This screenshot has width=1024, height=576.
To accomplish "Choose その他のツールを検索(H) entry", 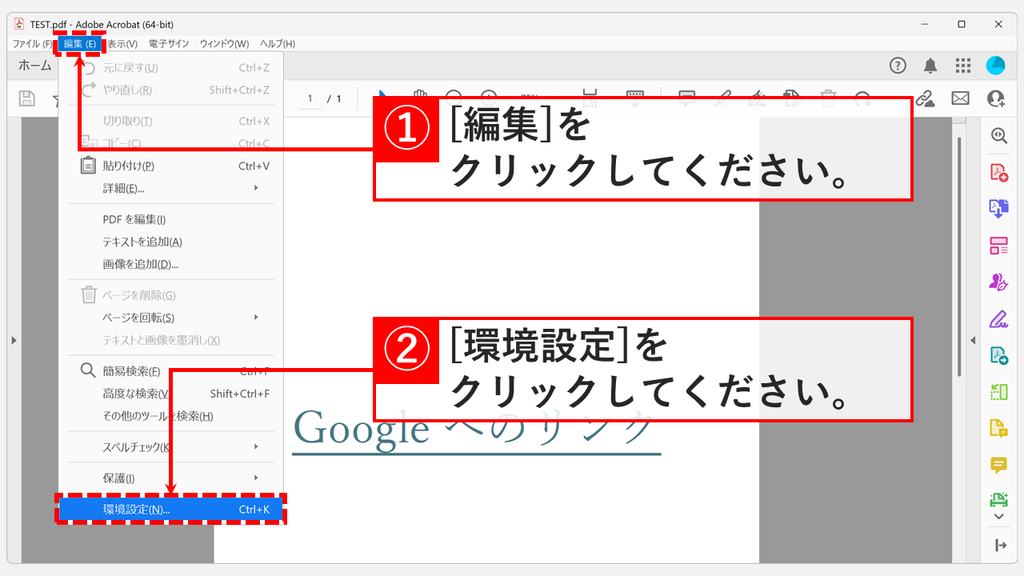I will tap(171, 416).
